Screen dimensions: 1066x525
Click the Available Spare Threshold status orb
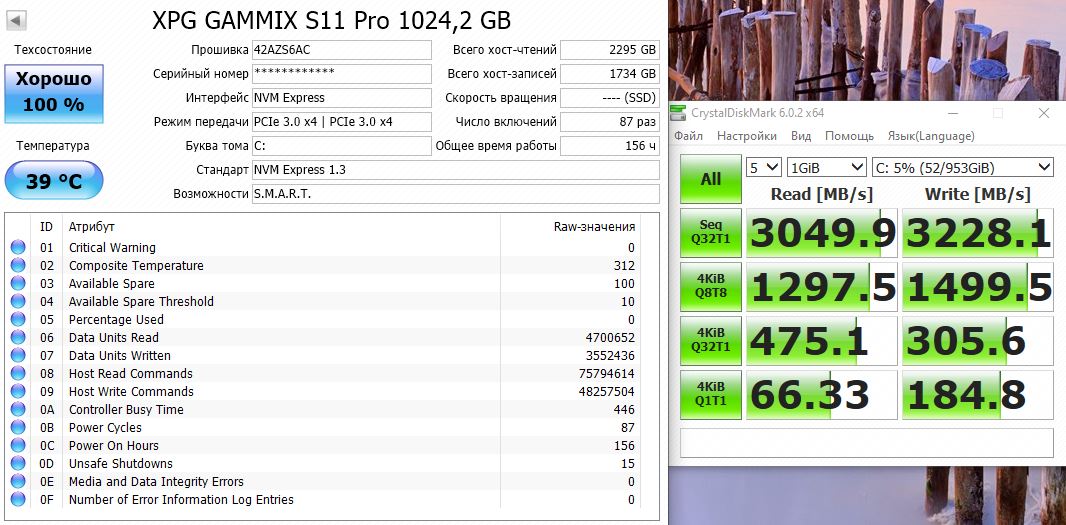click(x=18, y=301)
